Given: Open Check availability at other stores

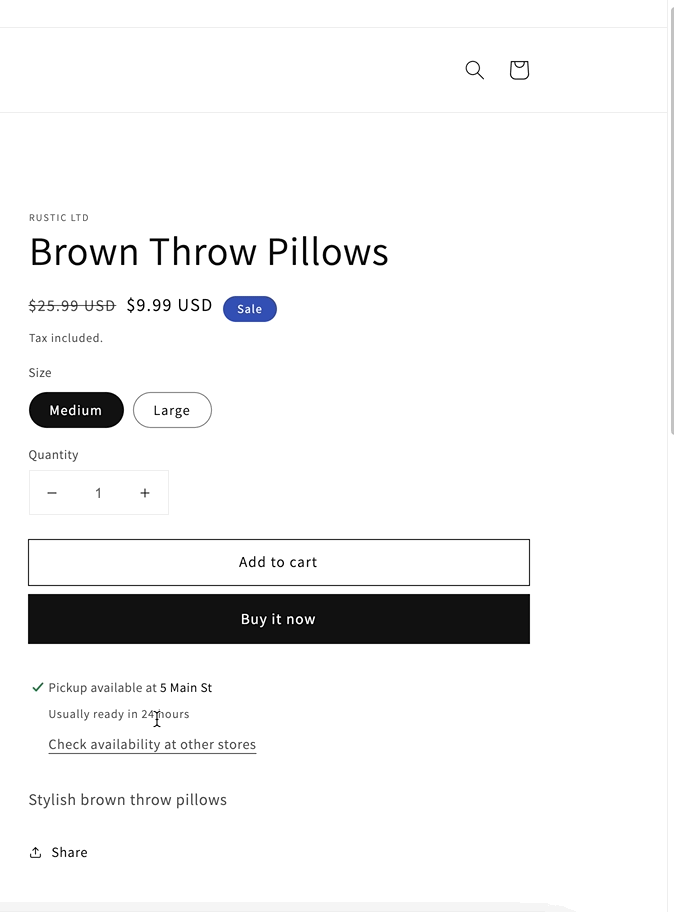Looking at the screenshot, I should [152, 744].
